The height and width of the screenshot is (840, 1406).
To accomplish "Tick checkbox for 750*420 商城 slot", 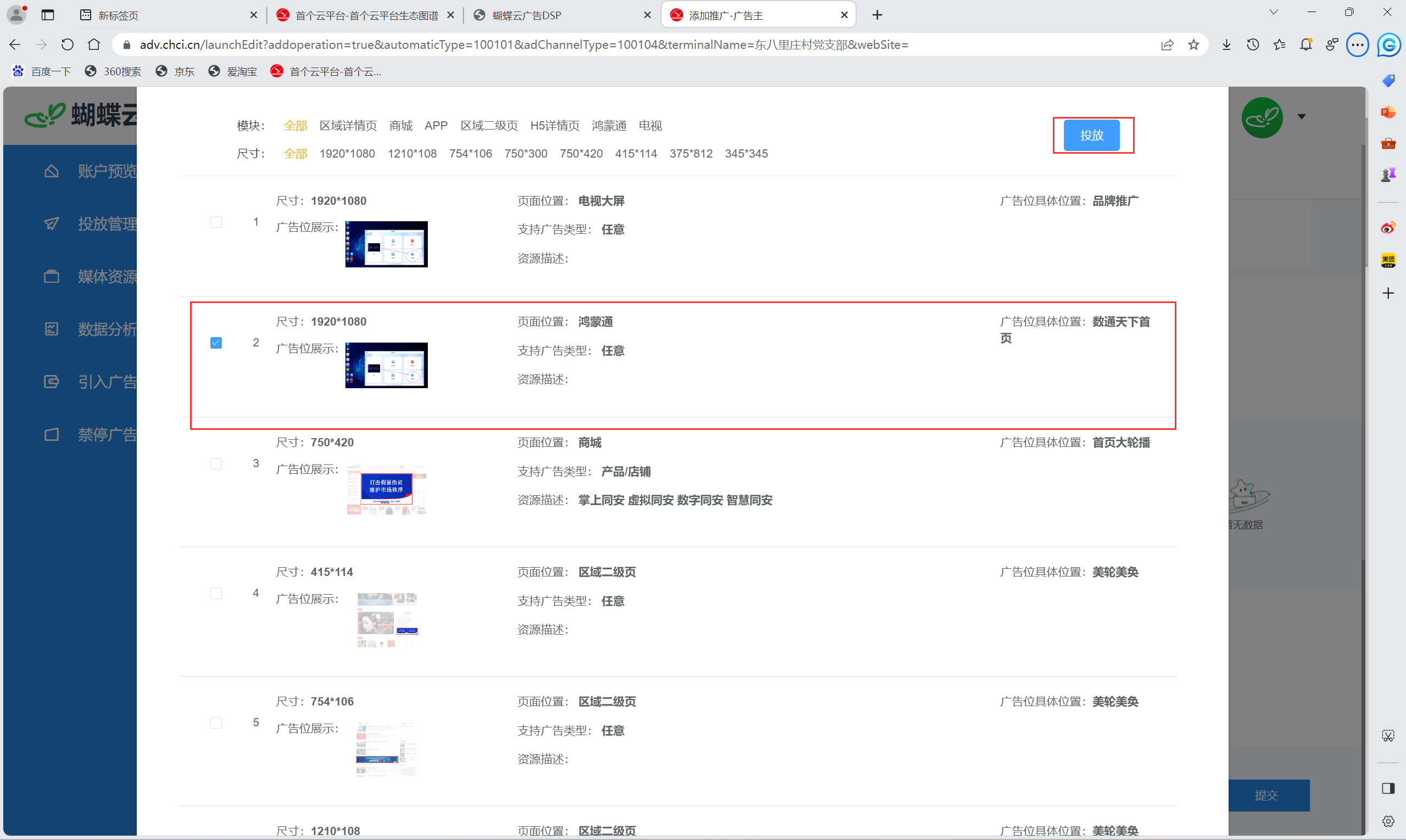I will [x=216, y=463].
